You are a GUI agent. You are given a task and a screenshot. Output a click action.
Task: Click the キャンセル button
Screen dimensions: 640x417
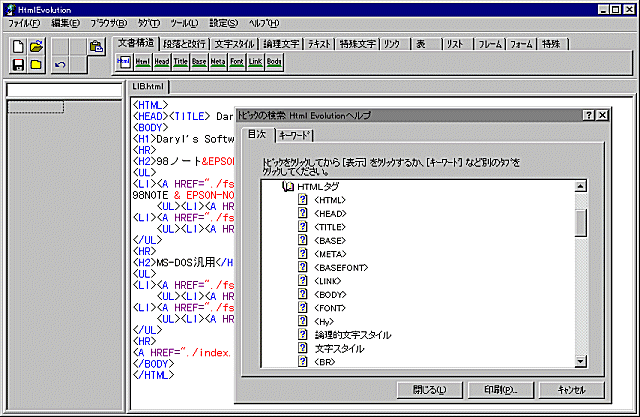[x=572, y=389]
